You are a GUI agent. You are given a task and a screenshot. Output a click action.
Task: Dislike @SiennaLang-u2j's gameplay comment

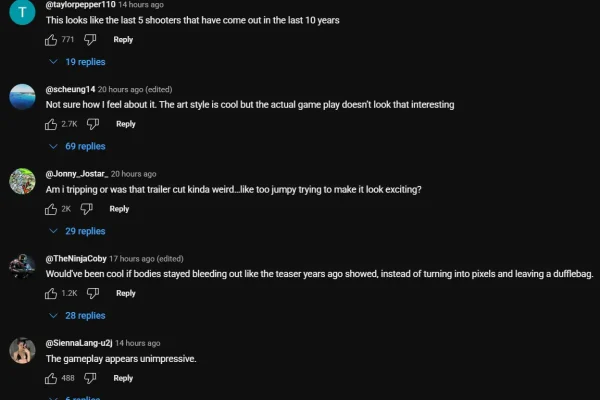coord(90,379)
